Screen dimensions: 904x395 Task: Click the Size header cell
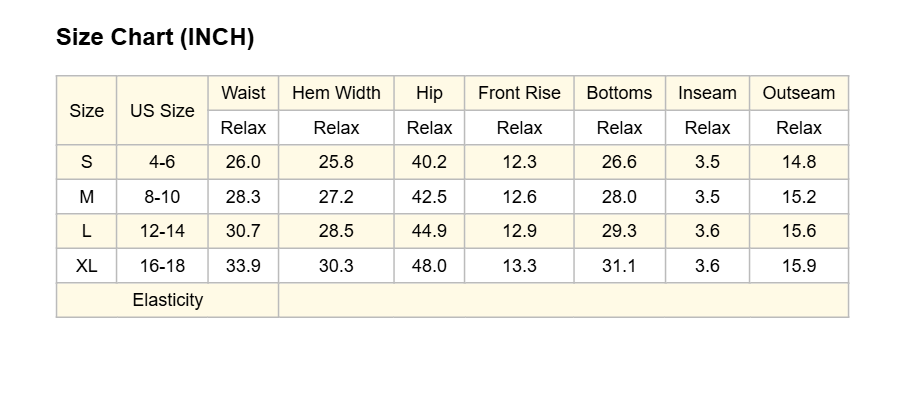pos(86,110)
